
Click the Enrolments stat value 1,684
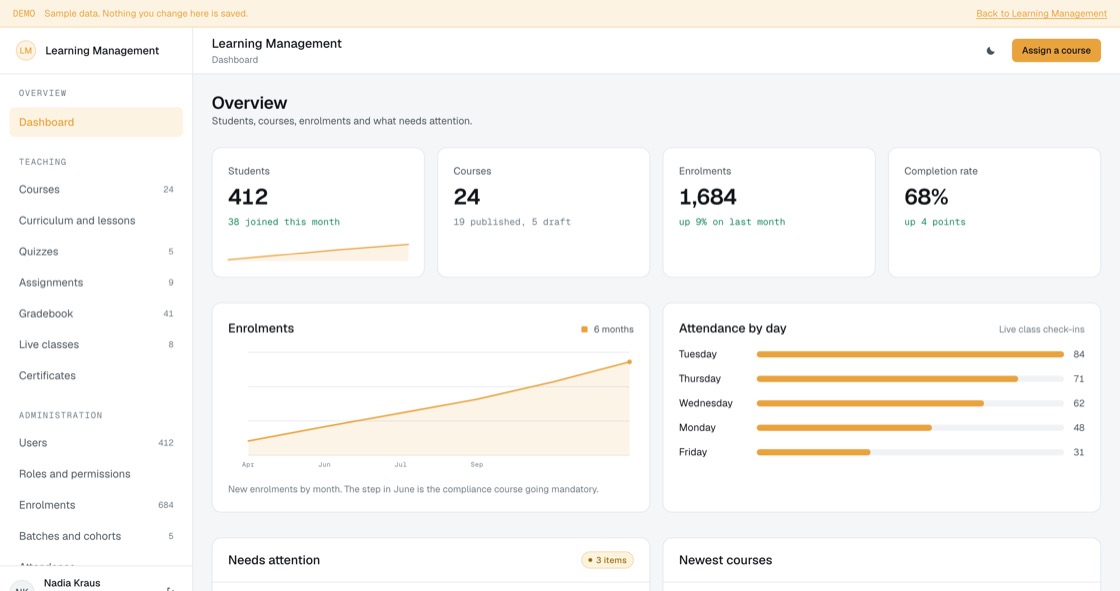tap(708, 197)
